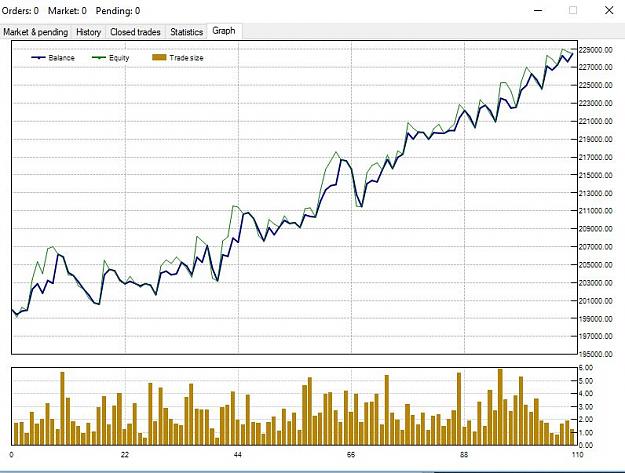Viewport: 625px width, 473px height.
Task: Click the 211000.00 axis value
Action: (596, 210)
